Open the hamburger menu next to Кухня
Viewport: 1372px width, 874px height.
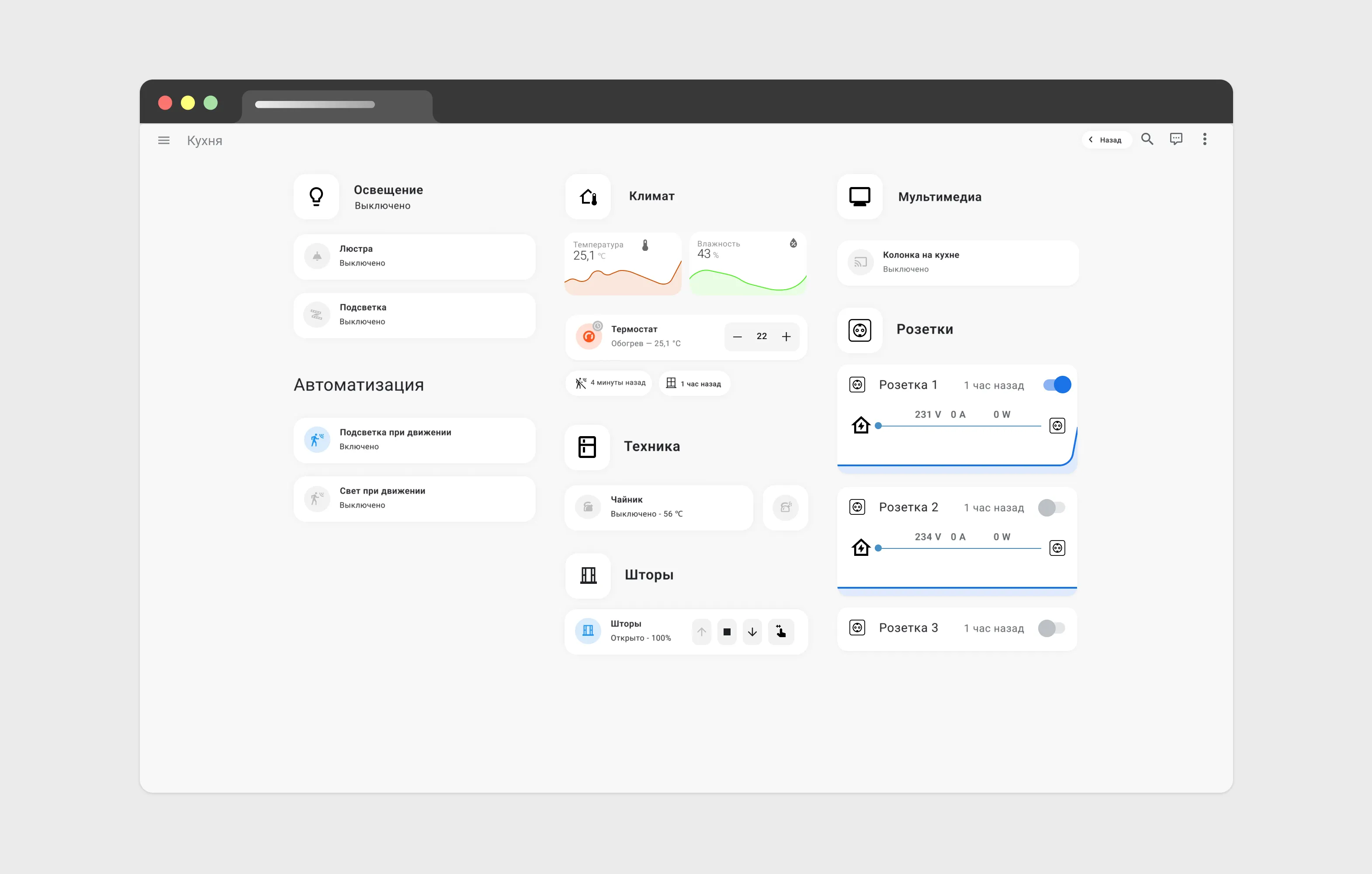click(x=163, y=140)
